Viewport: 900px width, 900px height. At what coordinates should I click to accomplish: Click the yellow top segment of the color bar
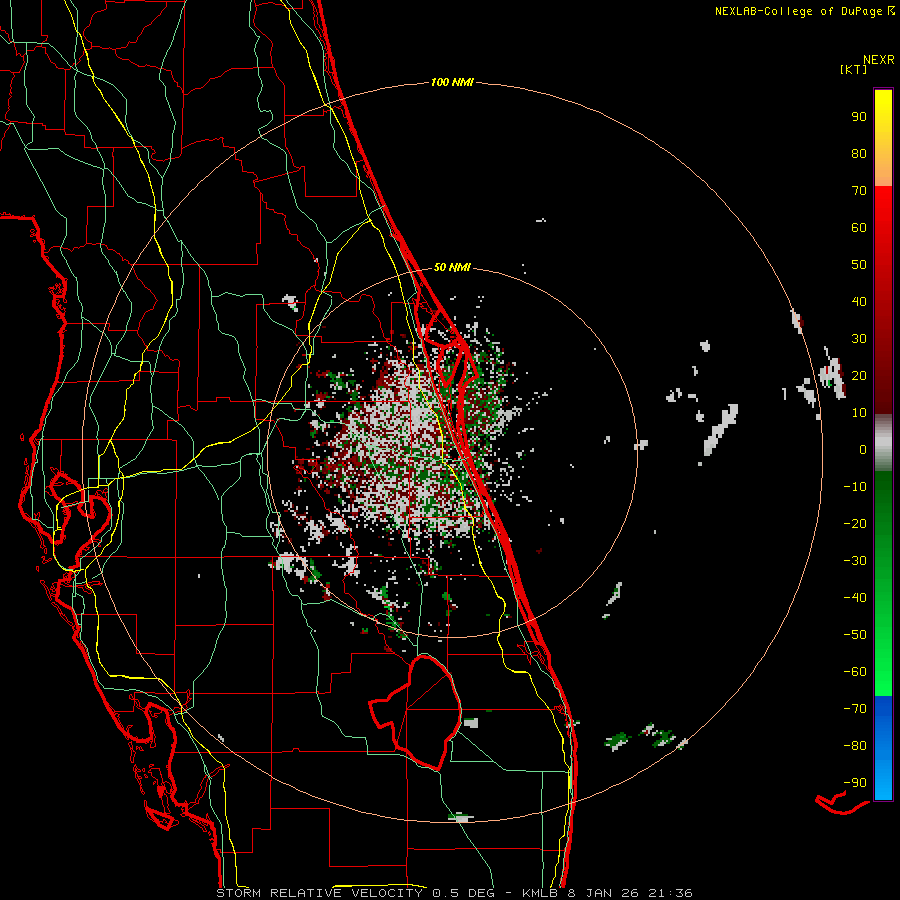pyautogui.click(x=883, y=138)
